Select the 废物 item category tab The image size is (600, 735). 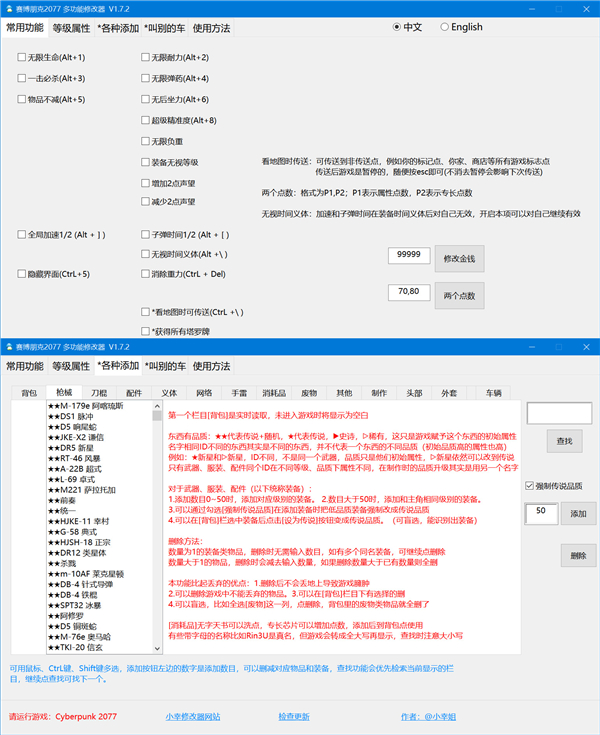[309, 393]
